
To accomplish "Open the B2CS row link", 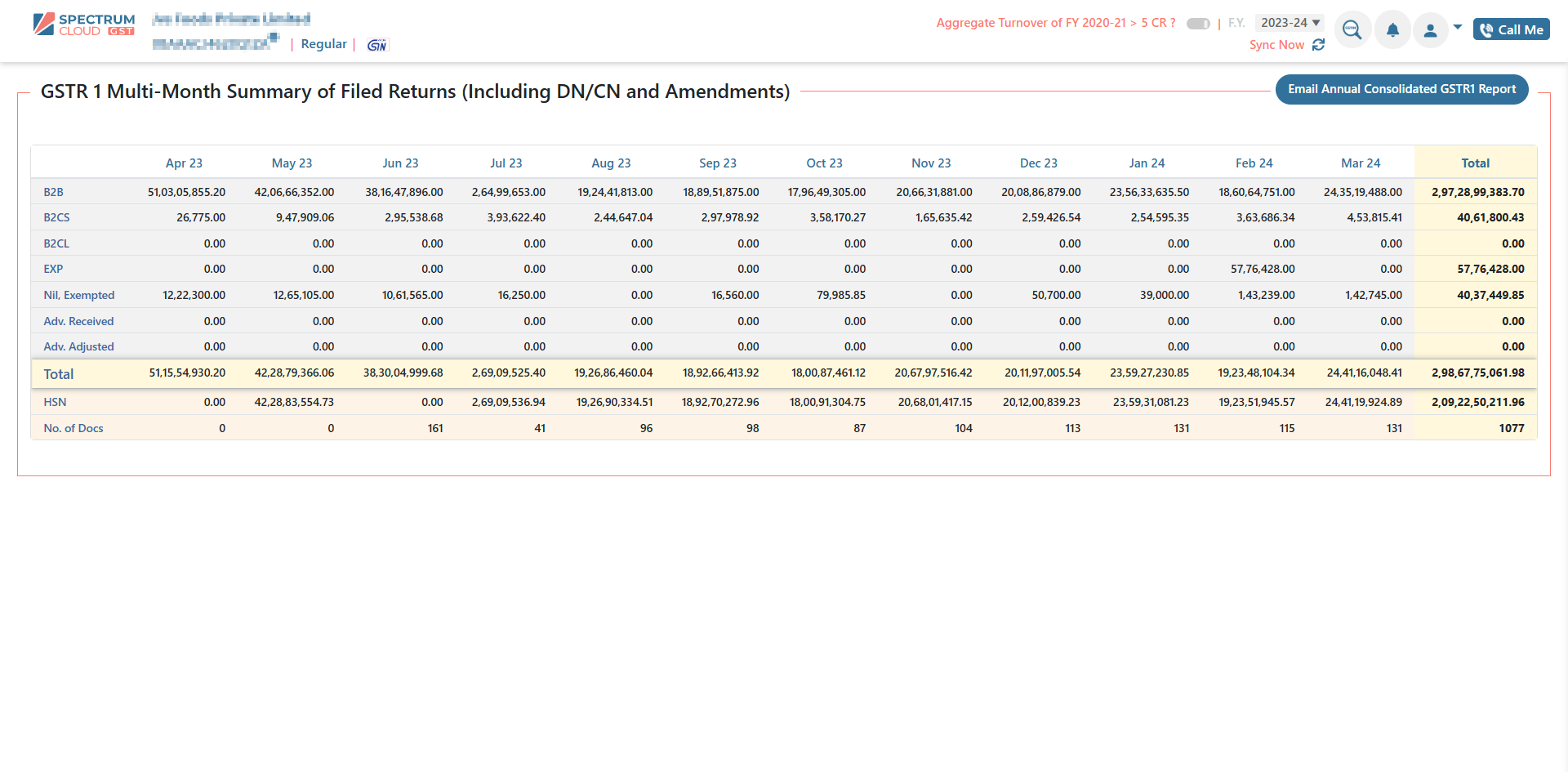I will pos(56,217).
